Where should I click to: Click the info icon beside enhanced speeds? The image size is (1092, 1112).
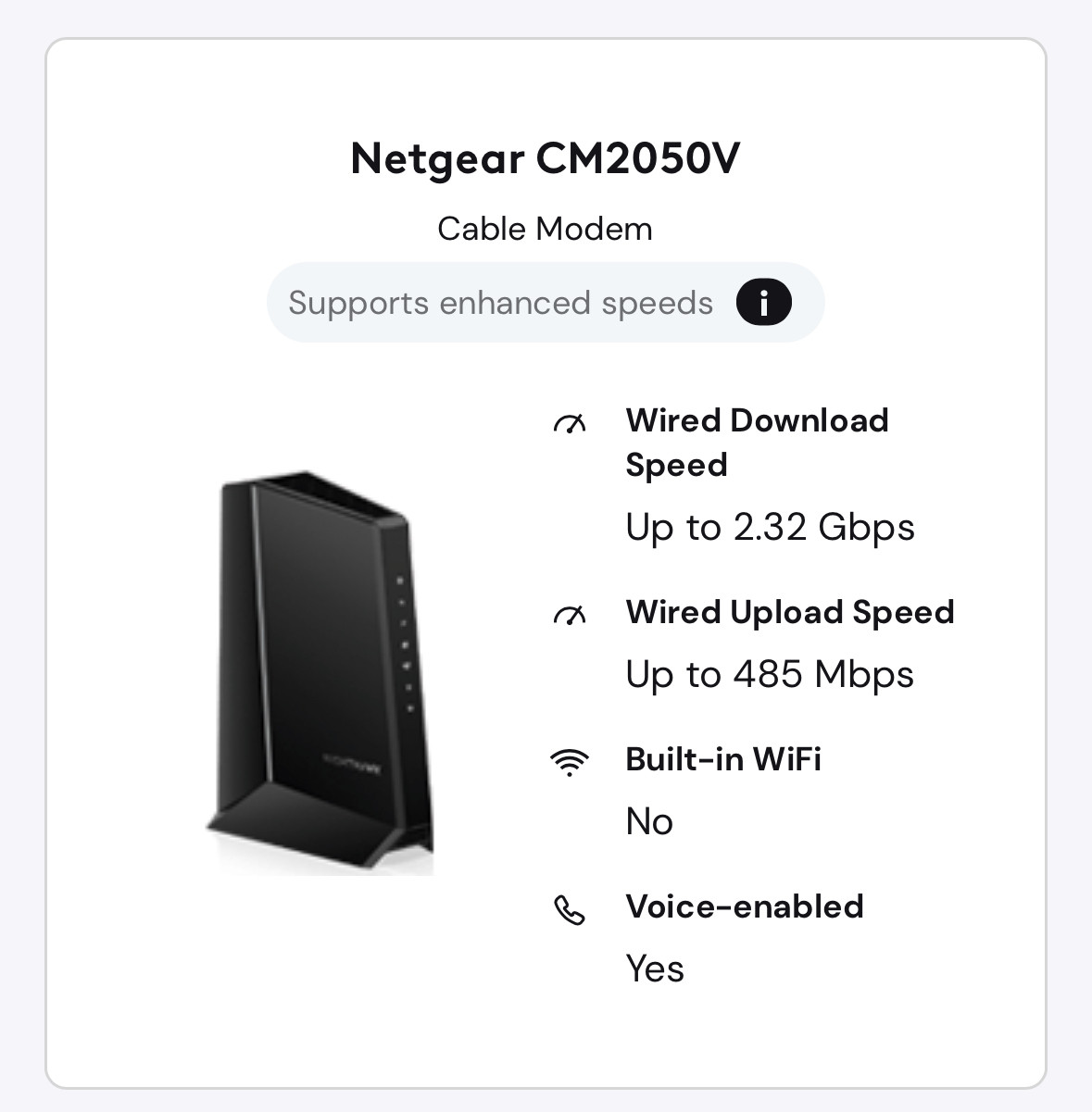763,303
